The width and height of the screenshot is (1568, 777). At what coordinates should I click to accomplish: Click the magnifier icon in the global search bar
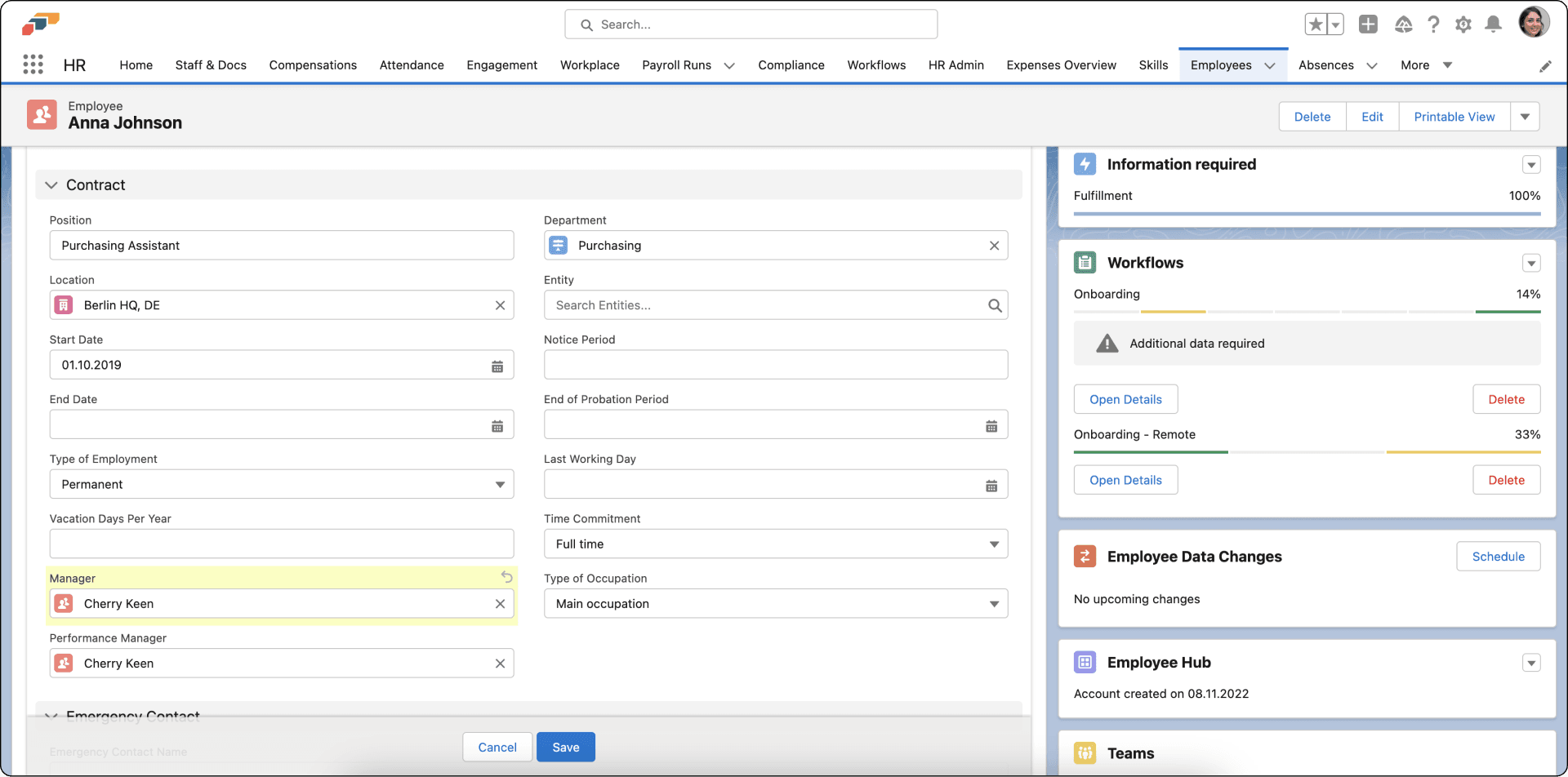point(586,25)
